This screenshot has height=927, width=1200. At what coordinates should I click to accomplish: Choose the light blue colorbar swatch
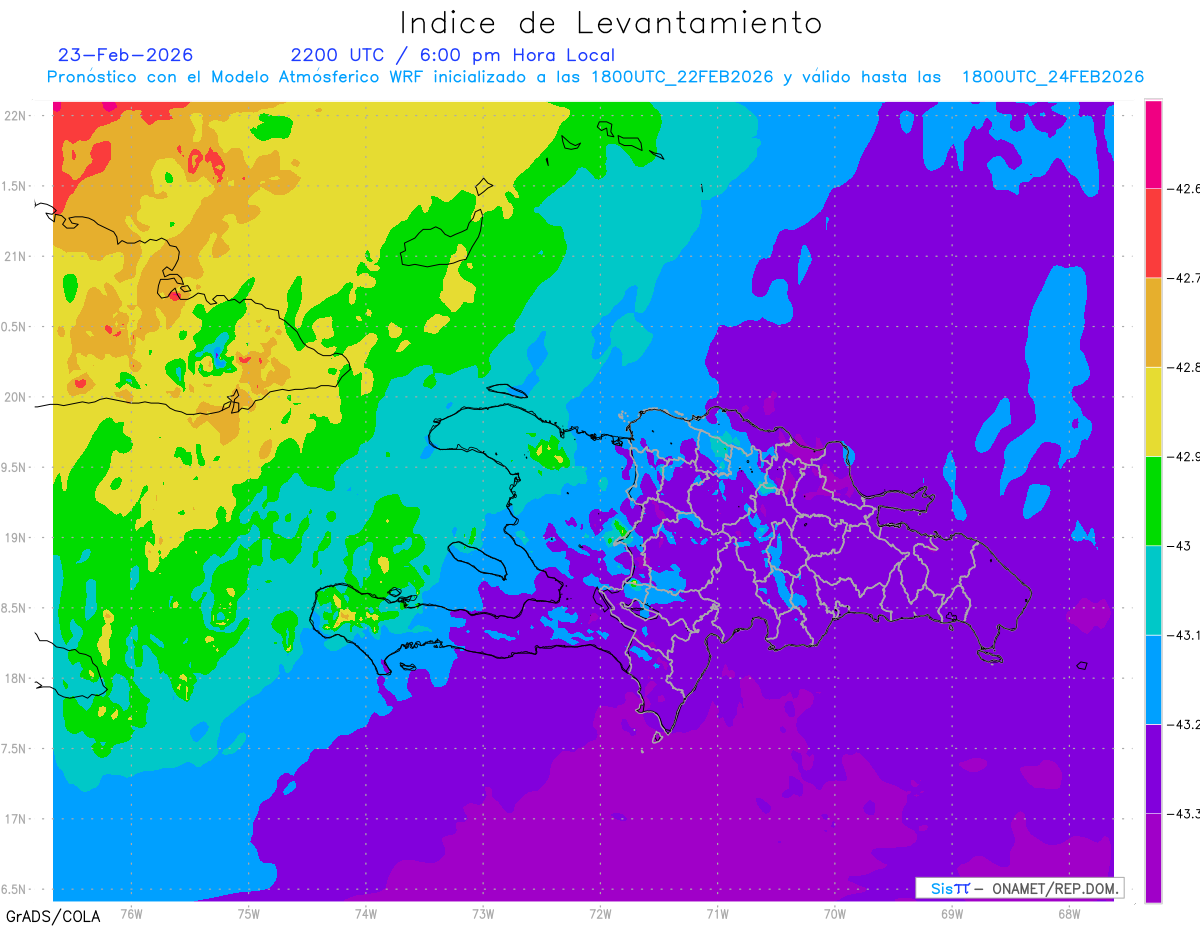(1153, 679)
